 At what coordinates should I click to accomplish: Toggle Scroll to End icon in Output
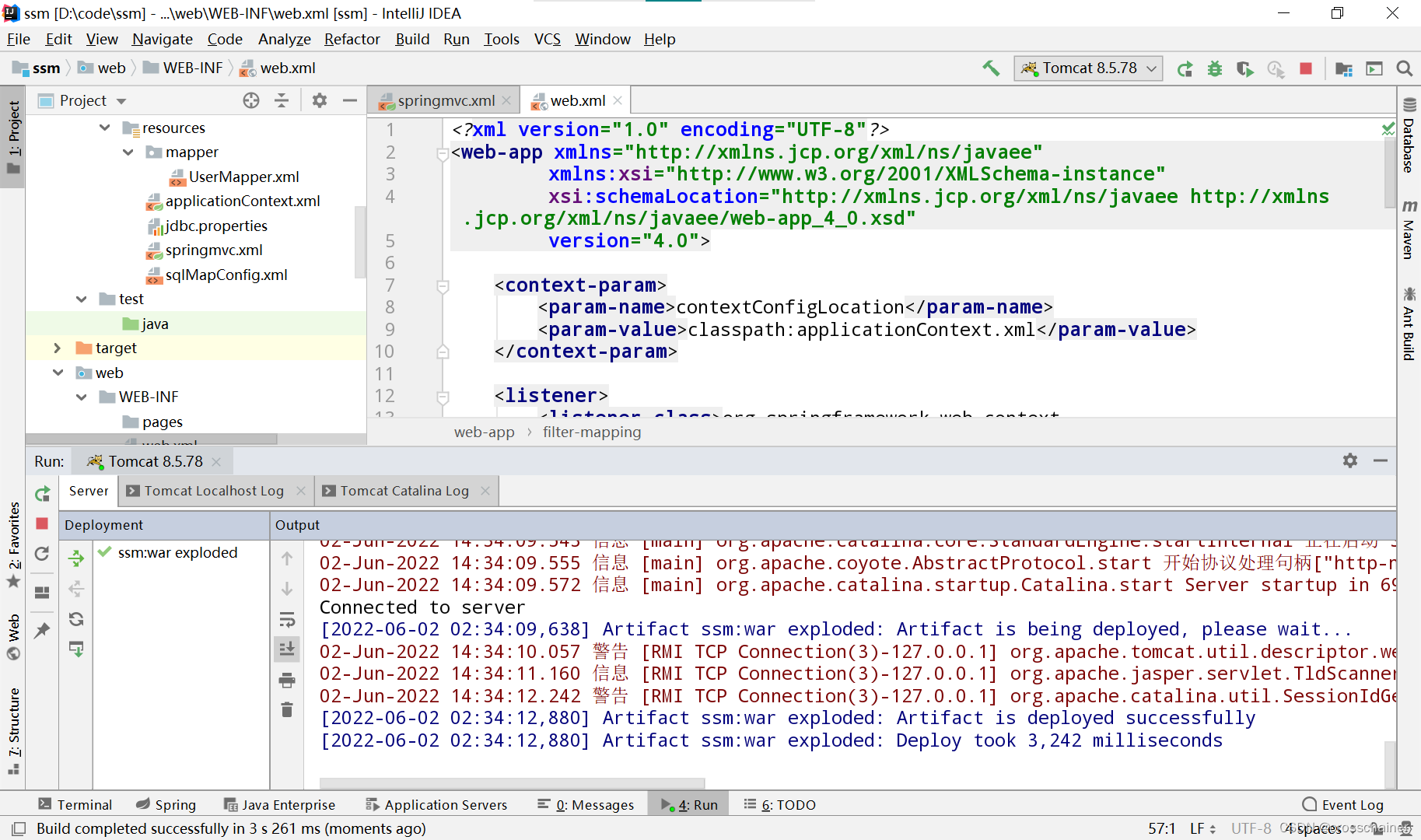pos(287,649)
